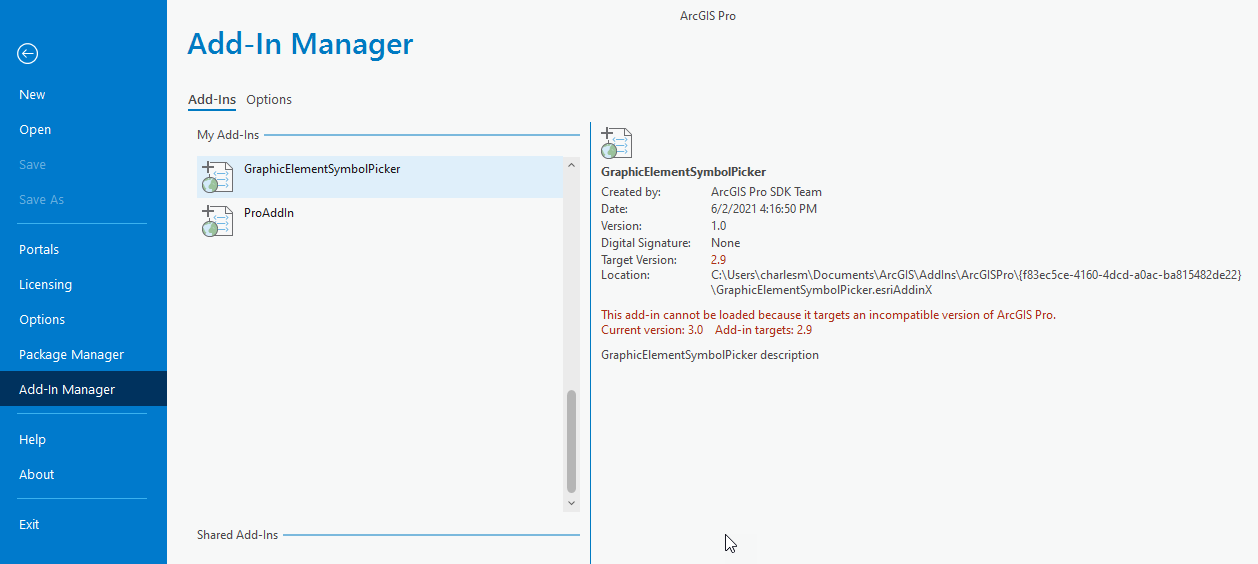This screenshot has height=564, width=1258.
Task: Switch to the Add-Ins tab
Action: click(212, 99)
